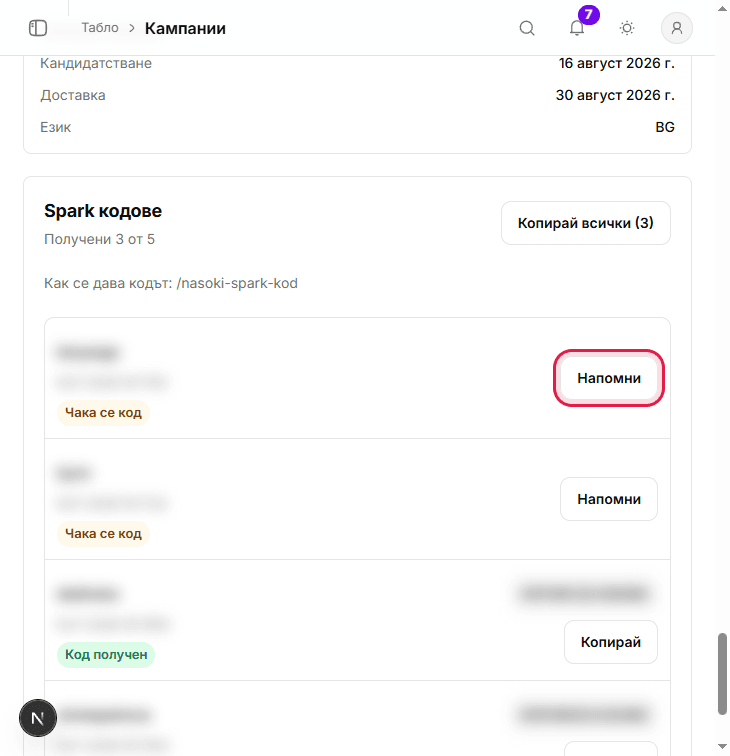Select the /nasoki-spark-kod instruction text
This screenshot has width=730, height=756.
(171, 283)
